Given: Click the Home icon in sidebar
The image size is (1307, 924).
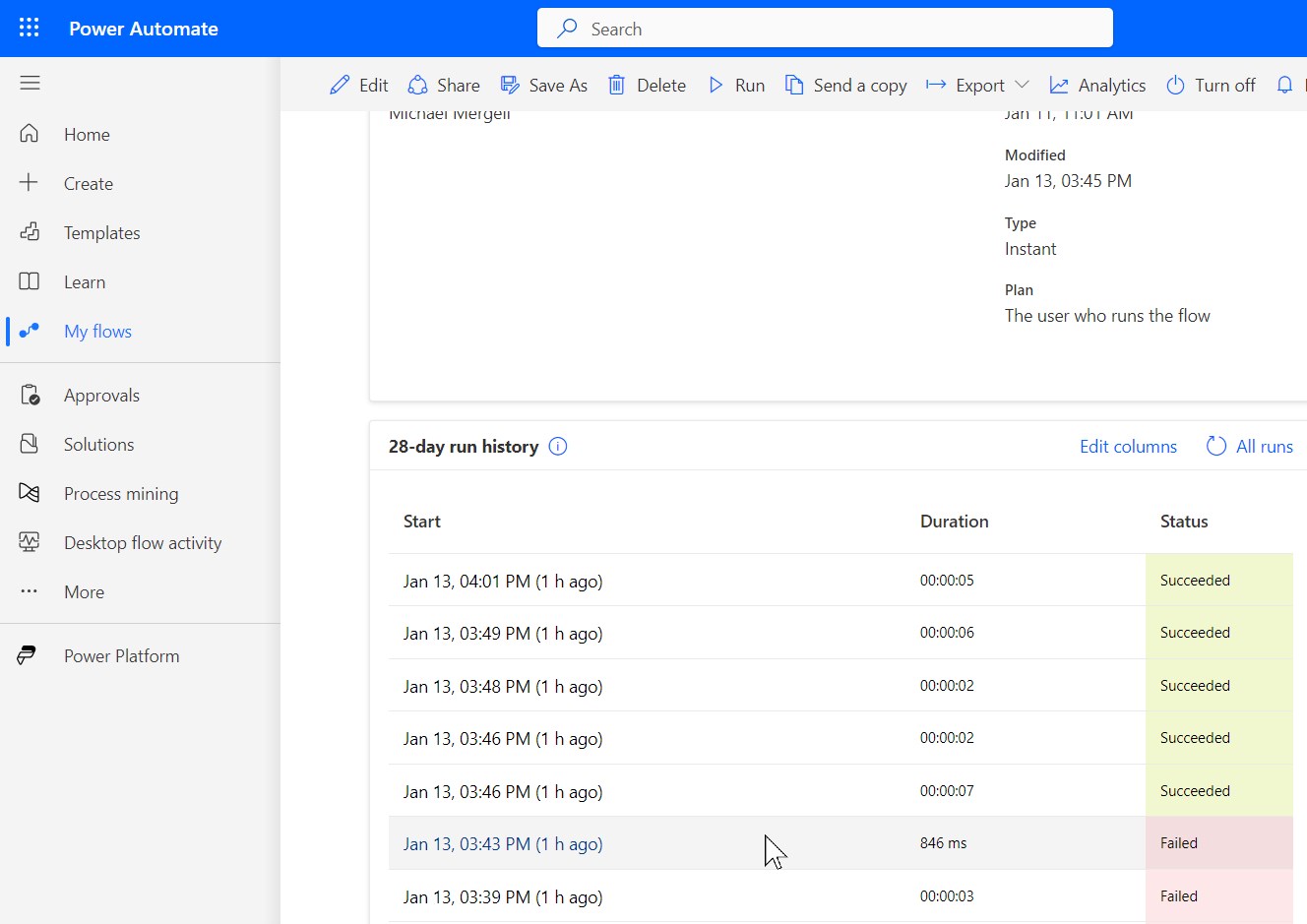Looking at the screenshot, I should 30,133.
